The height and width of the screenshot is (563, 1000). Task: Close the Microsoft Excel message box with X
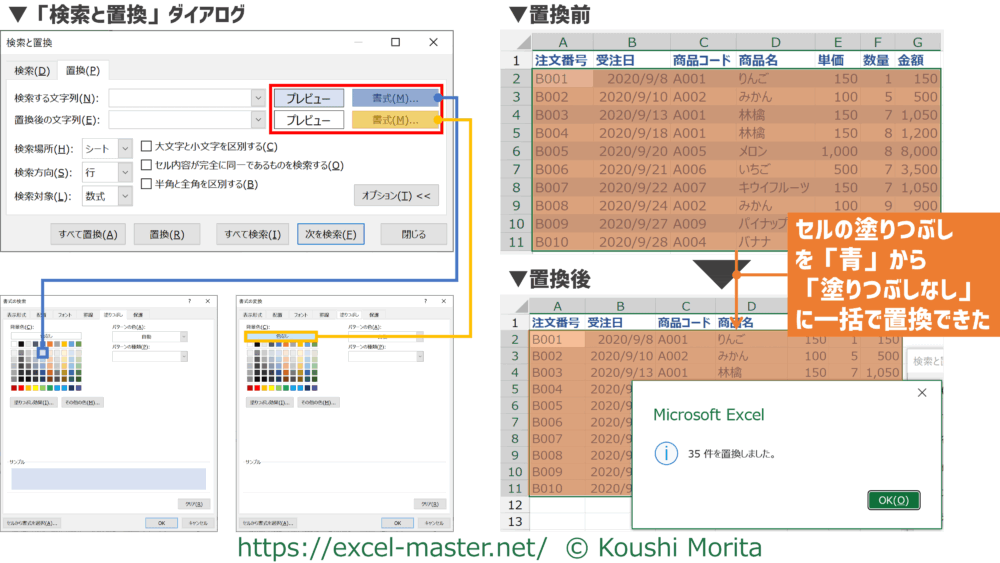[x=920, y=394]
